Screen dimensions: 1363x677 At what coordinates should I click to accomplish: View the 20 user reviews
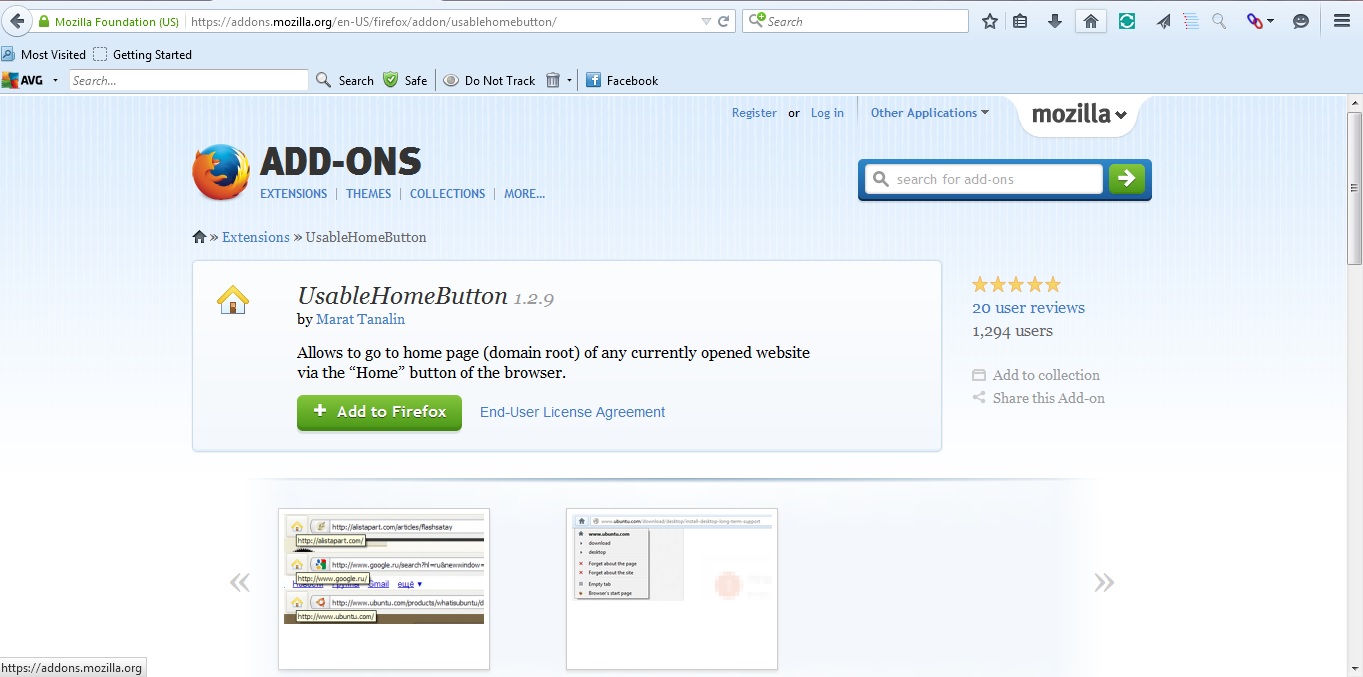[x=1028, y=308]
